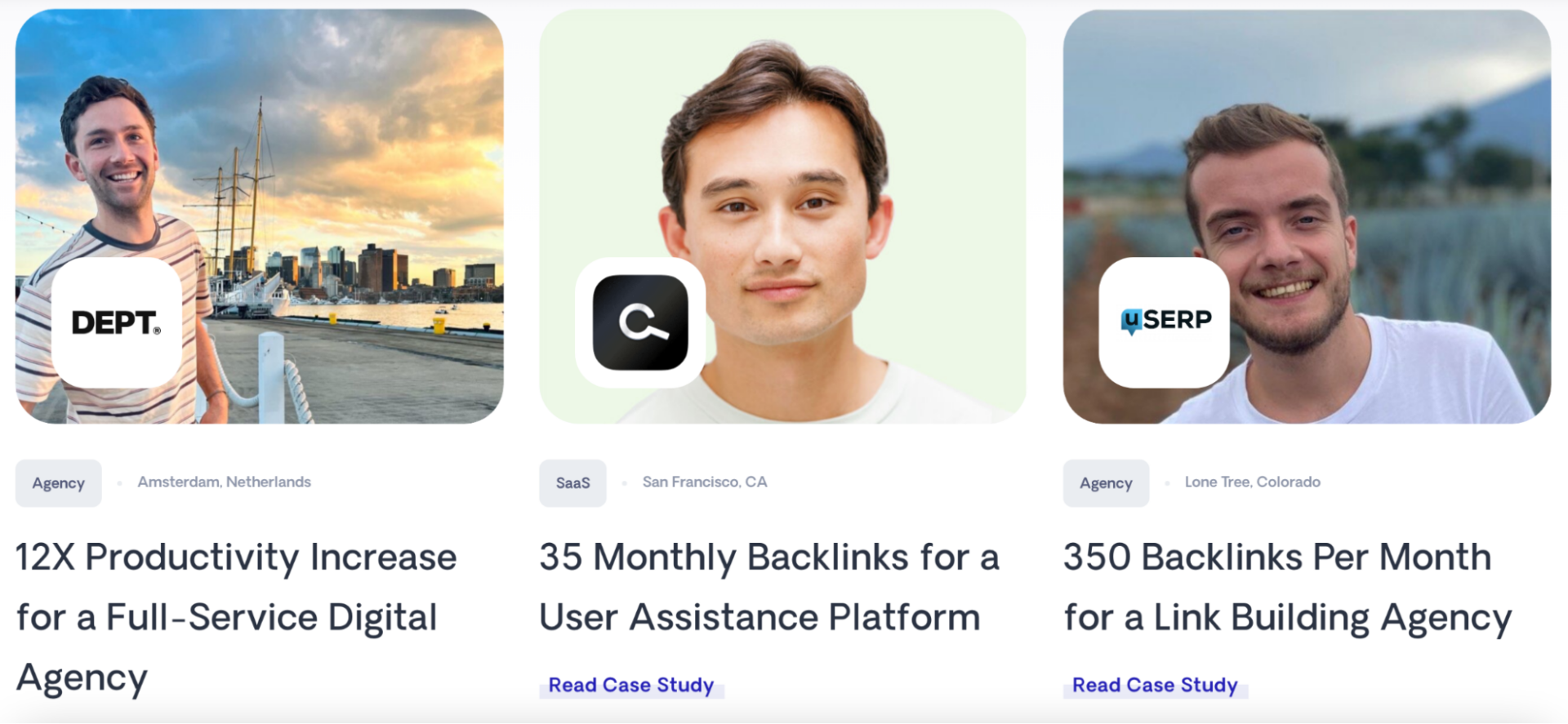Screen dimensions: 1568x724
Task: Click the 12X Productivity Increase headline
Action: point(235,618)
